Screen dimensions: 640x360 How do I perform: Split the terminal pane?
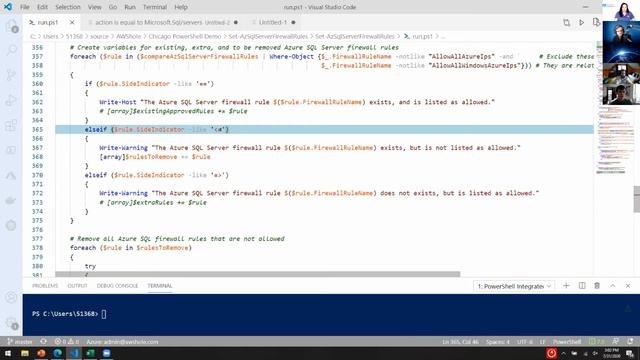pyautogui.click(x=582, y=286)
